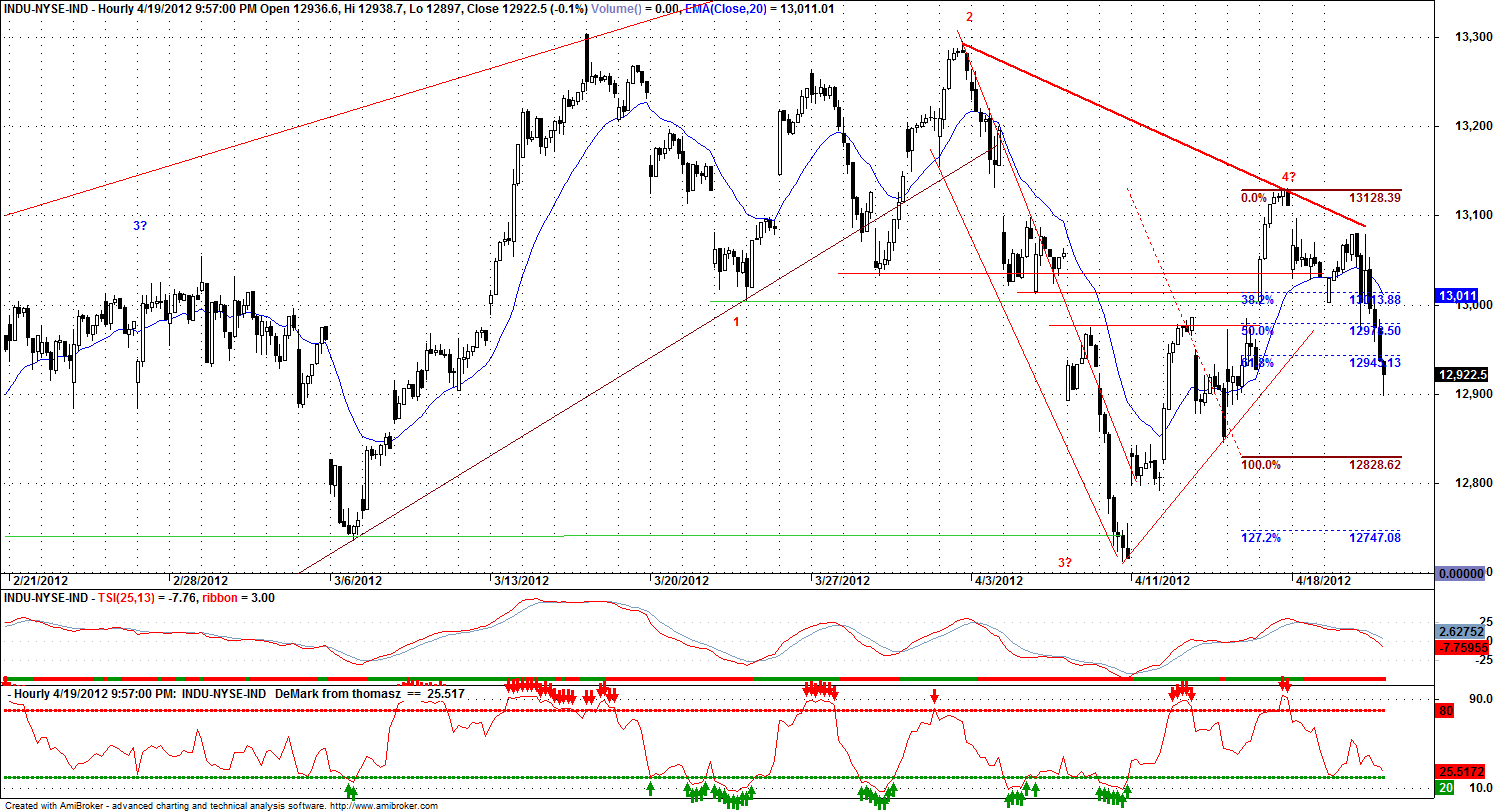Click the 10.0 label on the DeMark axis
Image resolution: width=1495 pixels, height=812 pixels.
click(1480, 788)
